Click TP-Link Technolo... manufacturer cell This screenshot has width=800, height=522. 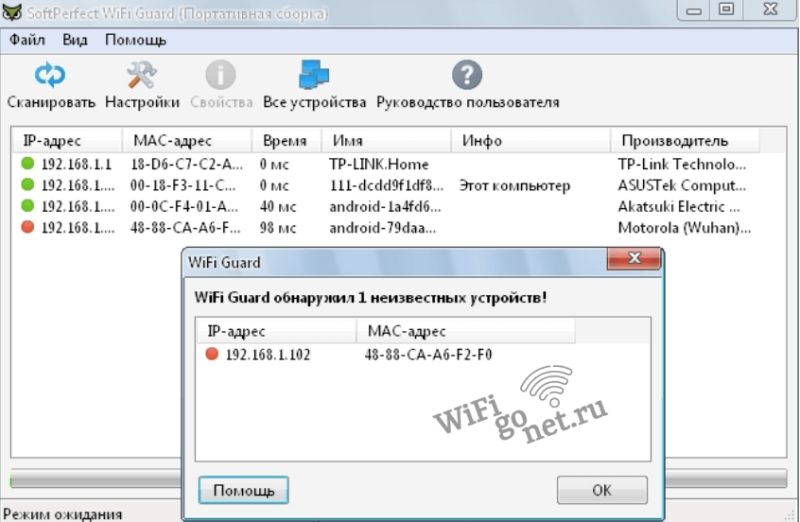pos(682,164)
